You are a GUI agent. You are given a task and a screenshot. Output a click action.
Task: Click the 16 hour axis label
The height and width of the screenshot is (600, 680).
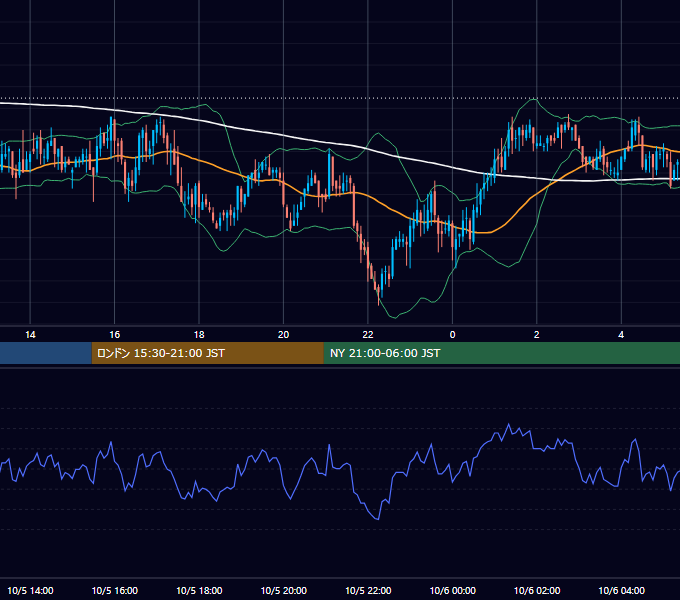pyautogui.click(x=114, y=334)
